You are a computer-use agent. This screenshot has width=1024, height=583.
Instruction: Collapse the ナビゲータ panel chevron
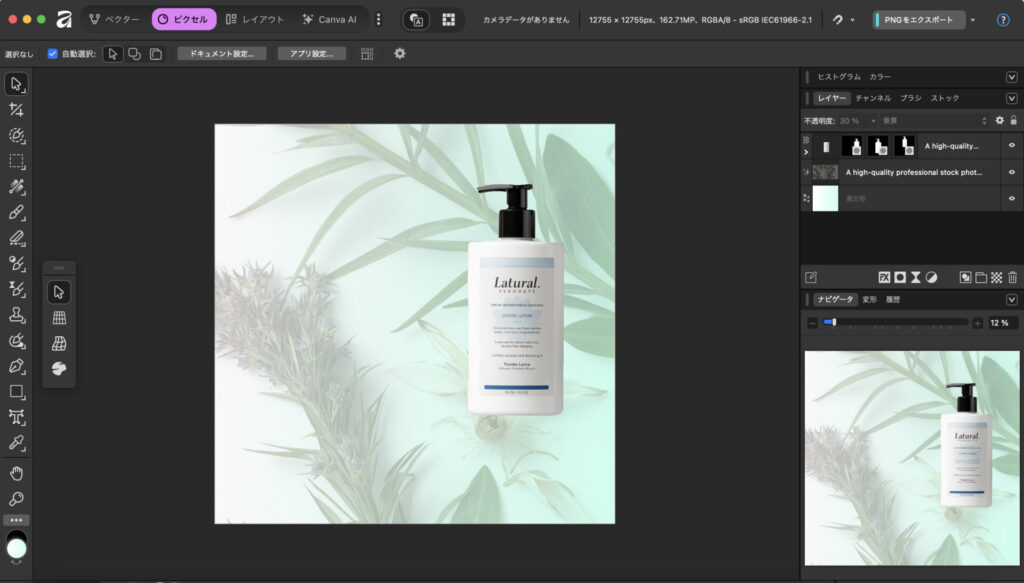[1011, 299]
